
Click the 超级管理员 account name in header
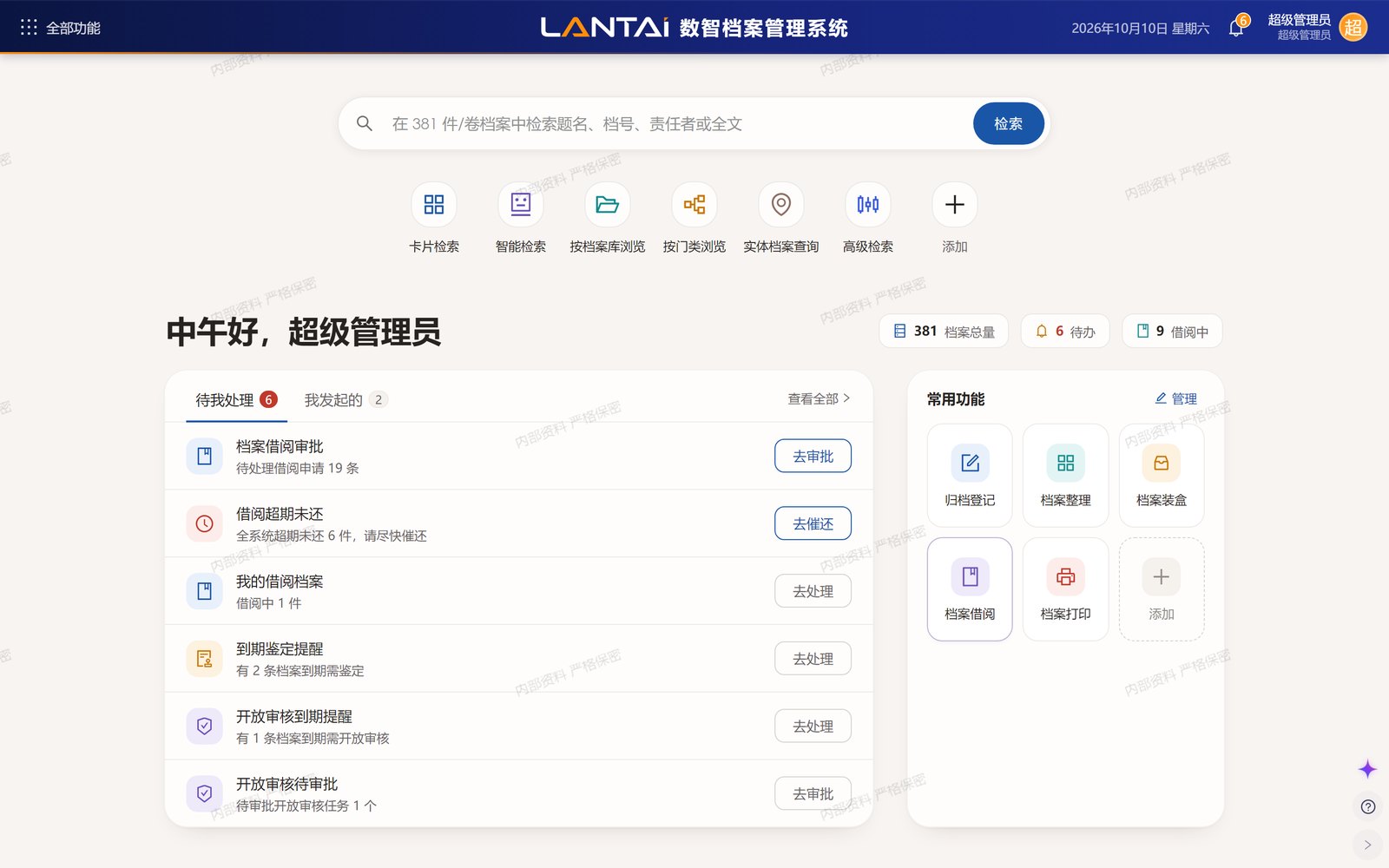point(1299,20)
